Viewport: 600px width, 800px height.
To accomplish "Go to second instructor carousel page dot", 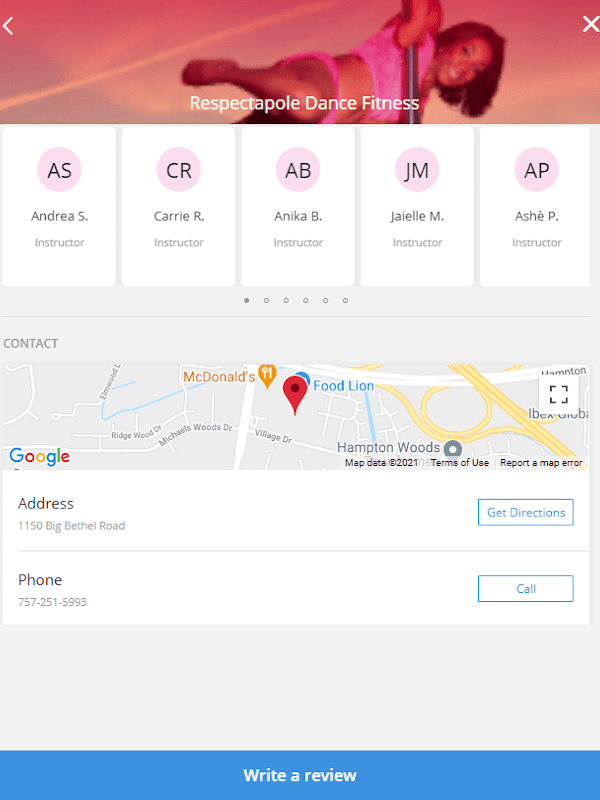I will [x=266, y=301].
